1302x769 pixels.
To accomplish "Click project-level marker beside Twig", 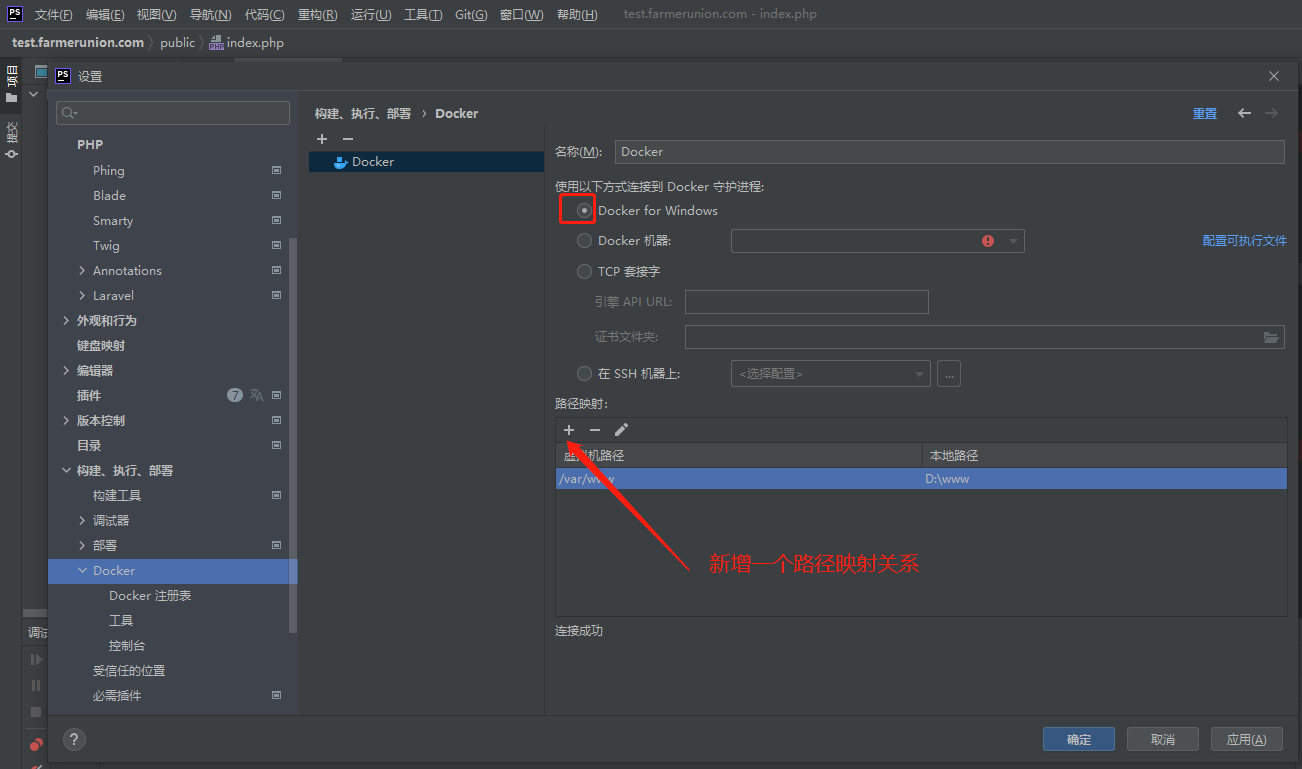I will click(277, 246).
